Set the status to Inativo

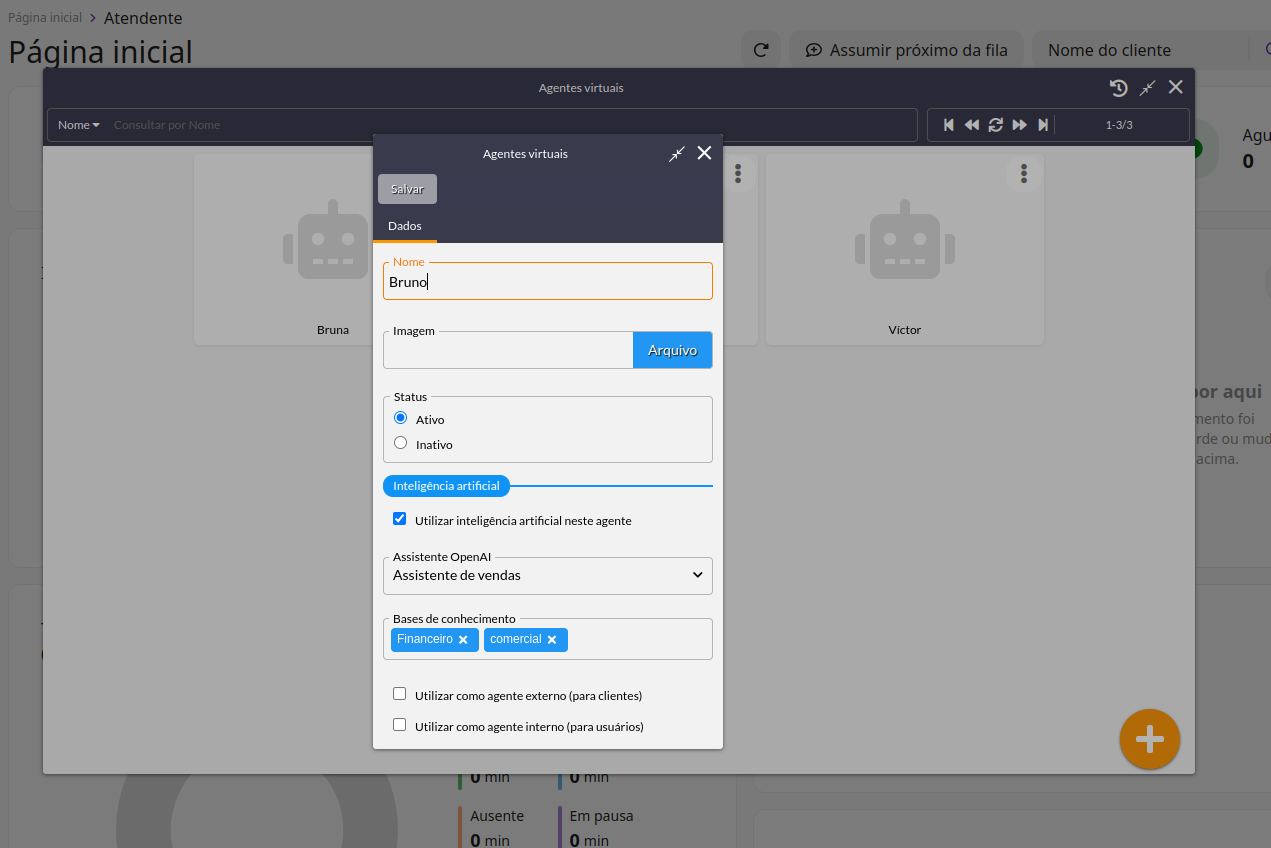coord(401,443)
